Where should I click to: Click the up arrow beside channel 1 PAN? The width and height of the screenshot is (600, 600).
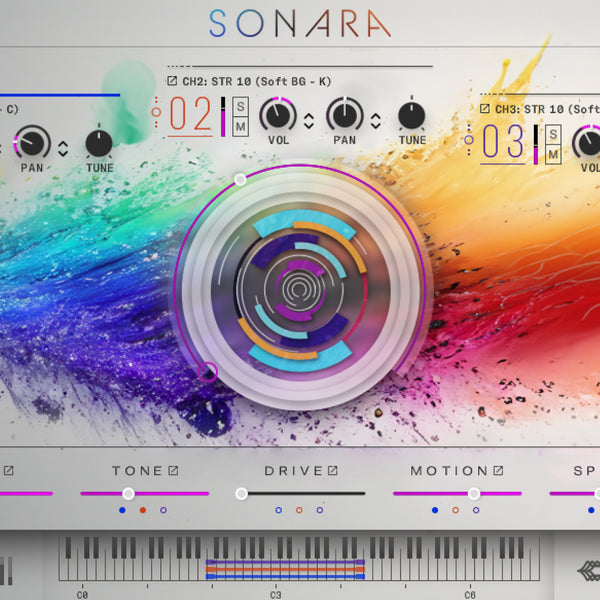63,144
